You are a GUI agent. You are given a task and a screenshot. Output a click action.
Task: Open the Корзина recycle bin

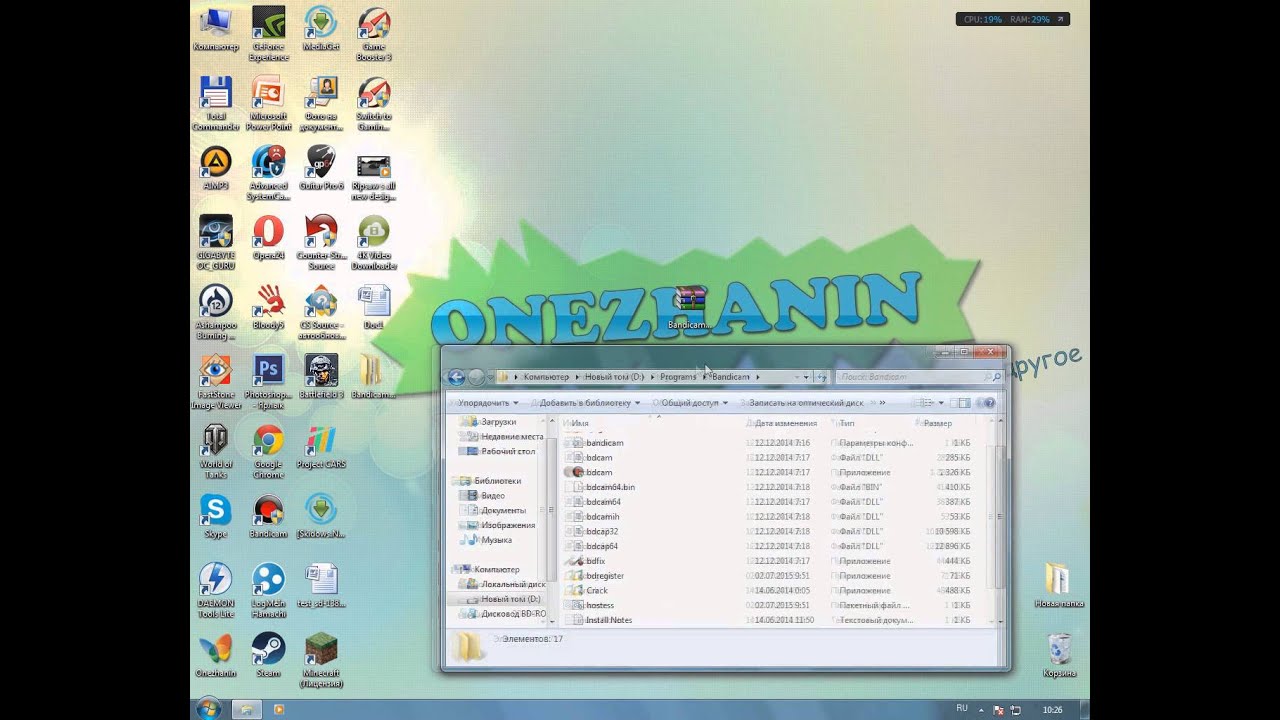coord(1059,655)
